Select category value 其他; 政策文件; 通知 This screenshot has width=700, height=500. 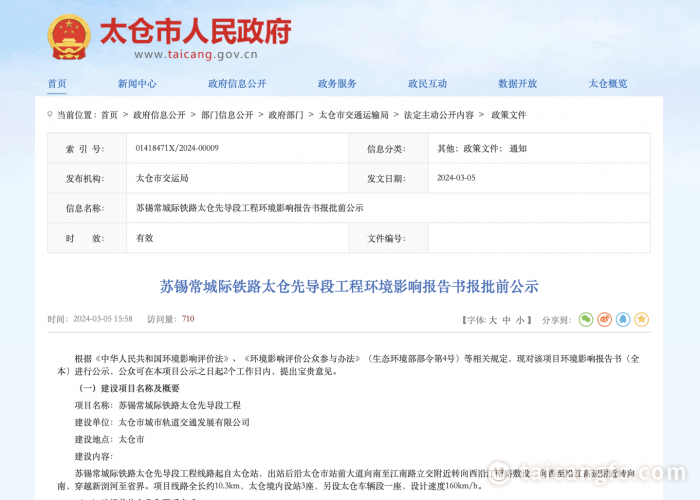point(482,149)
